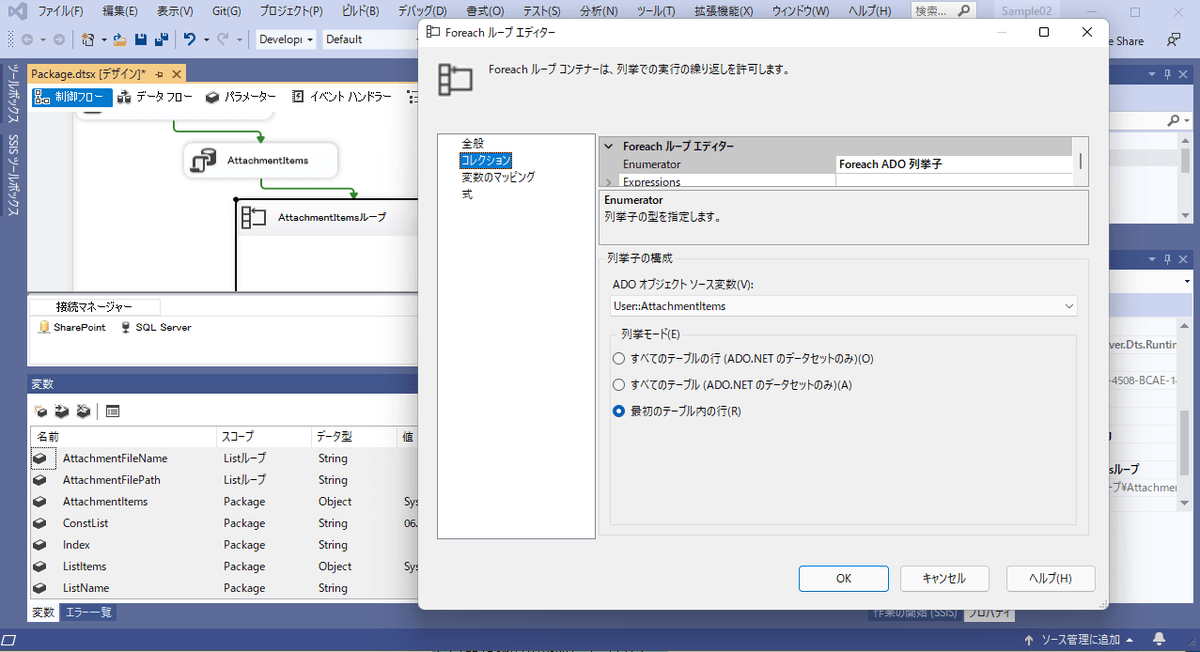Click the delete variable icon in 変数 panel
1200x652 pixels.
pyautogui.click(x=83, y=411)
